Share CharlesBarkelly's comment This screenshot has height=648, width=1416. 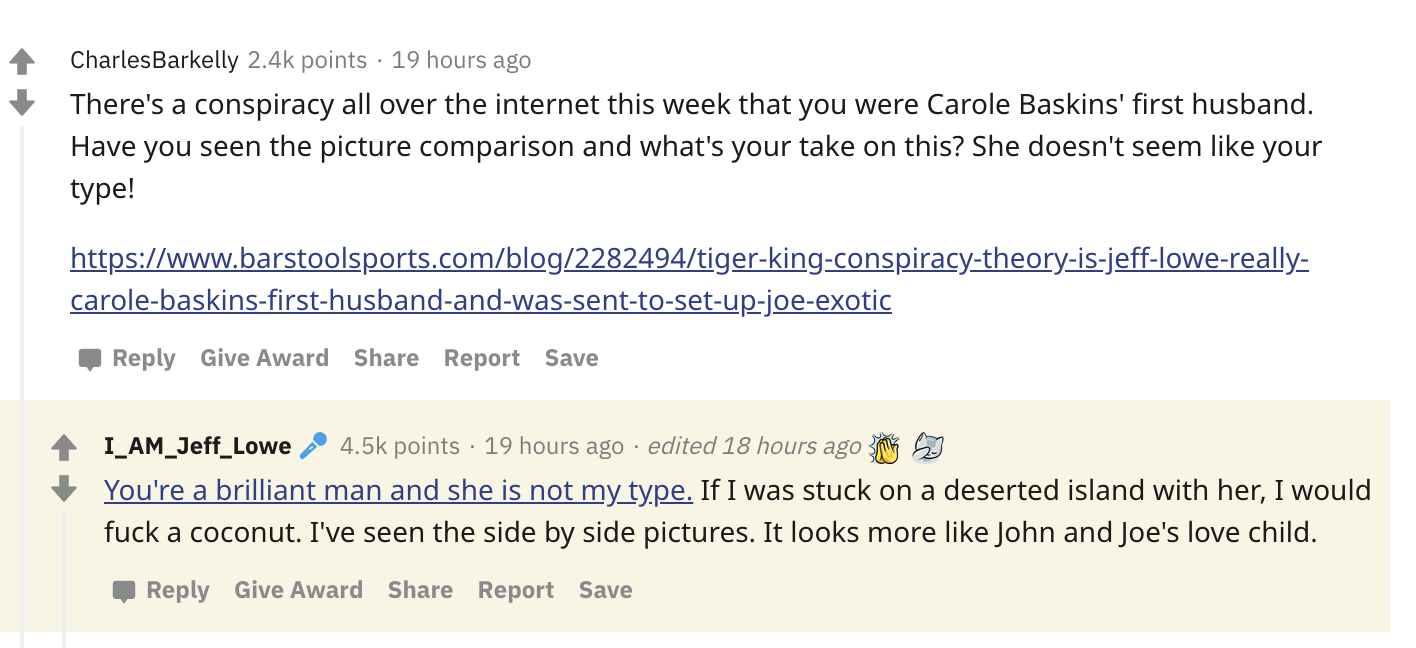pos(386,358)
